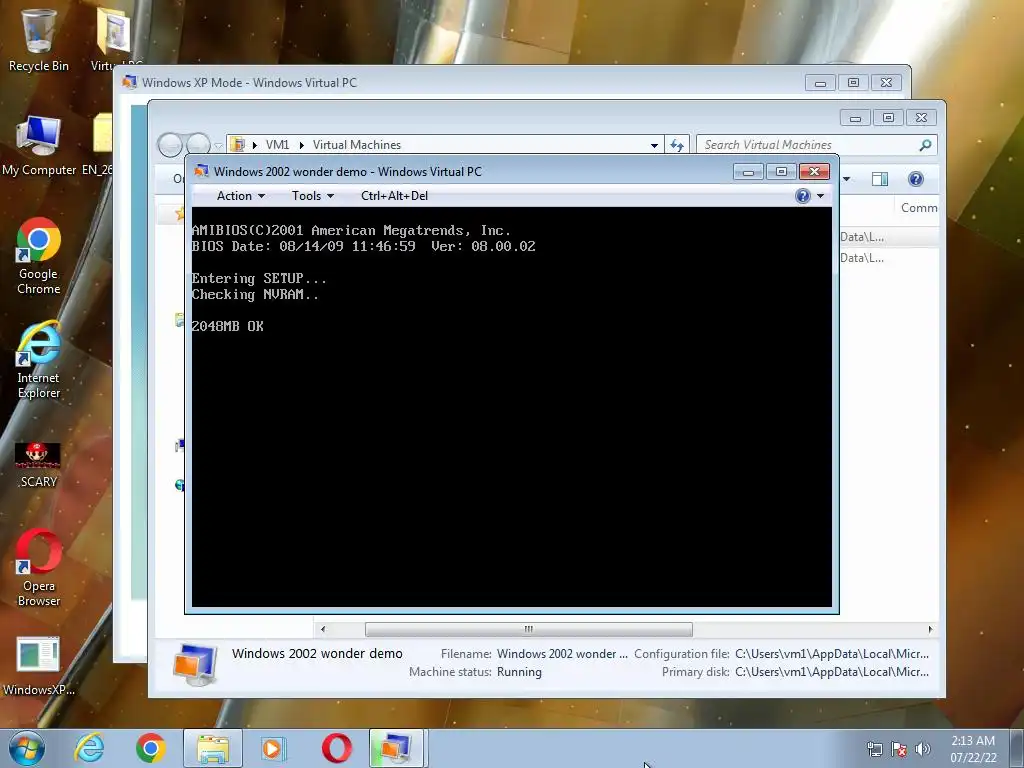The width and height of the screenshot is (1024, 768).
Task: Minimize the Windows 2002 wonder demo window
Action: point(748,172)
